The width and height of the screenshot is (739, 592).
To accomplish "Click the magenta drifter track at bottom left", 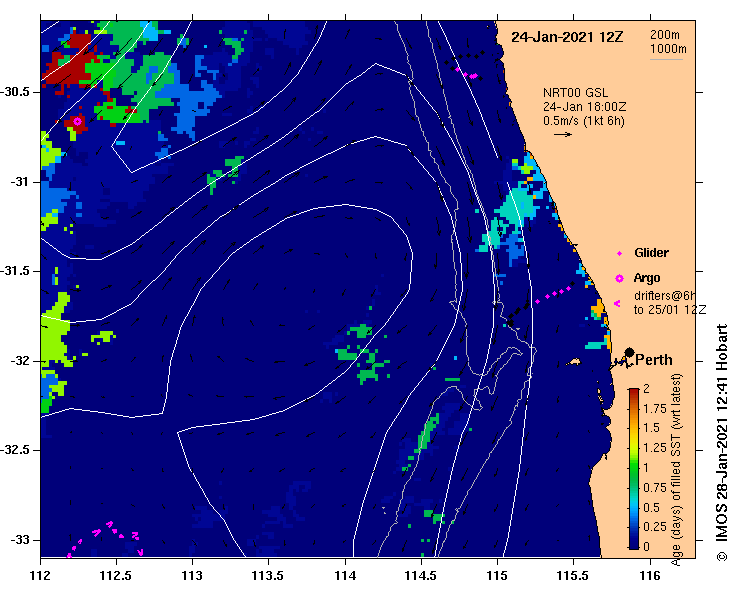I will point(106,539).
